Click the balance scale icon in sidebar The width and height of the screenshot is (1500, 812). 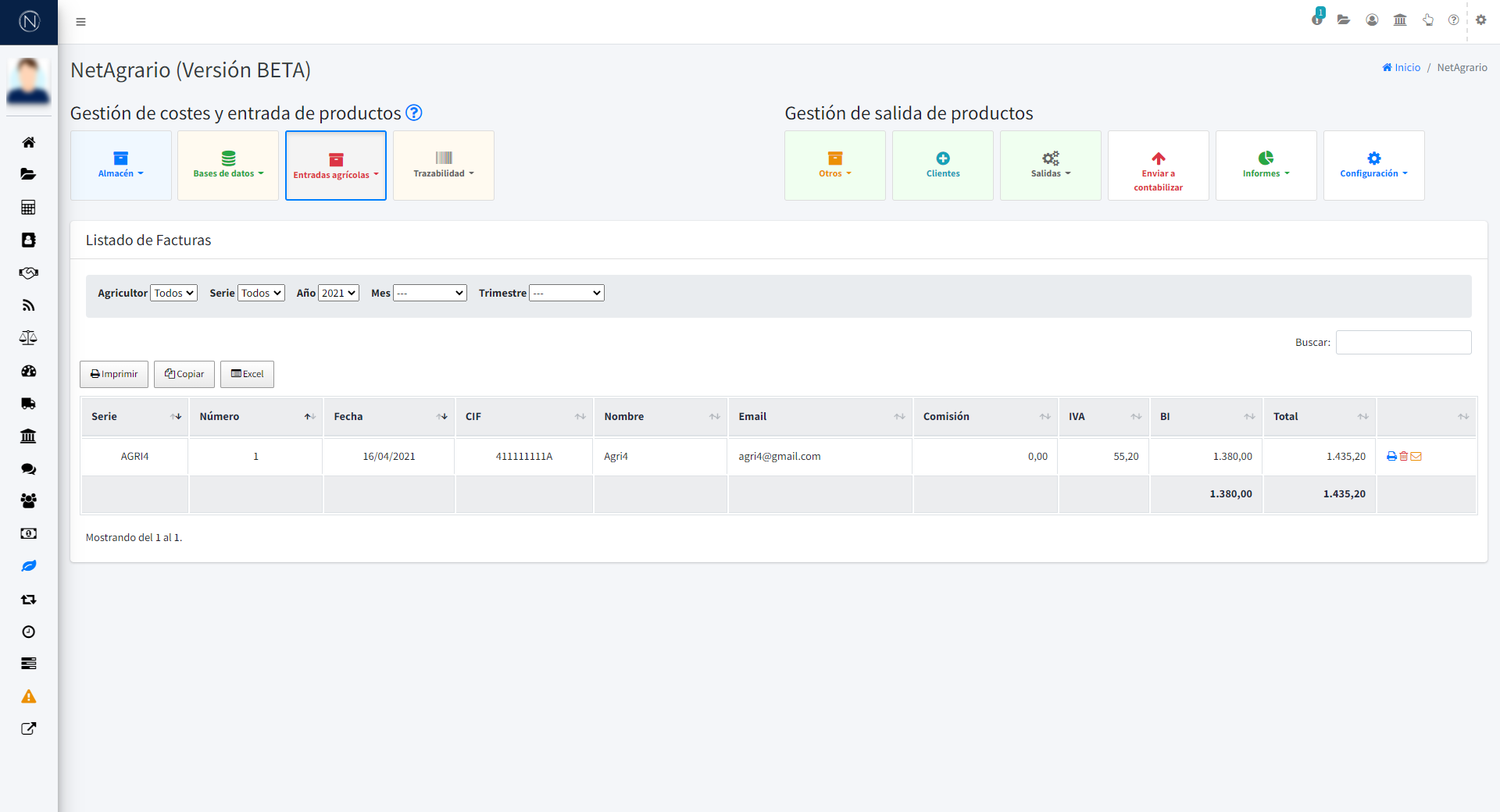pos(29,338)
